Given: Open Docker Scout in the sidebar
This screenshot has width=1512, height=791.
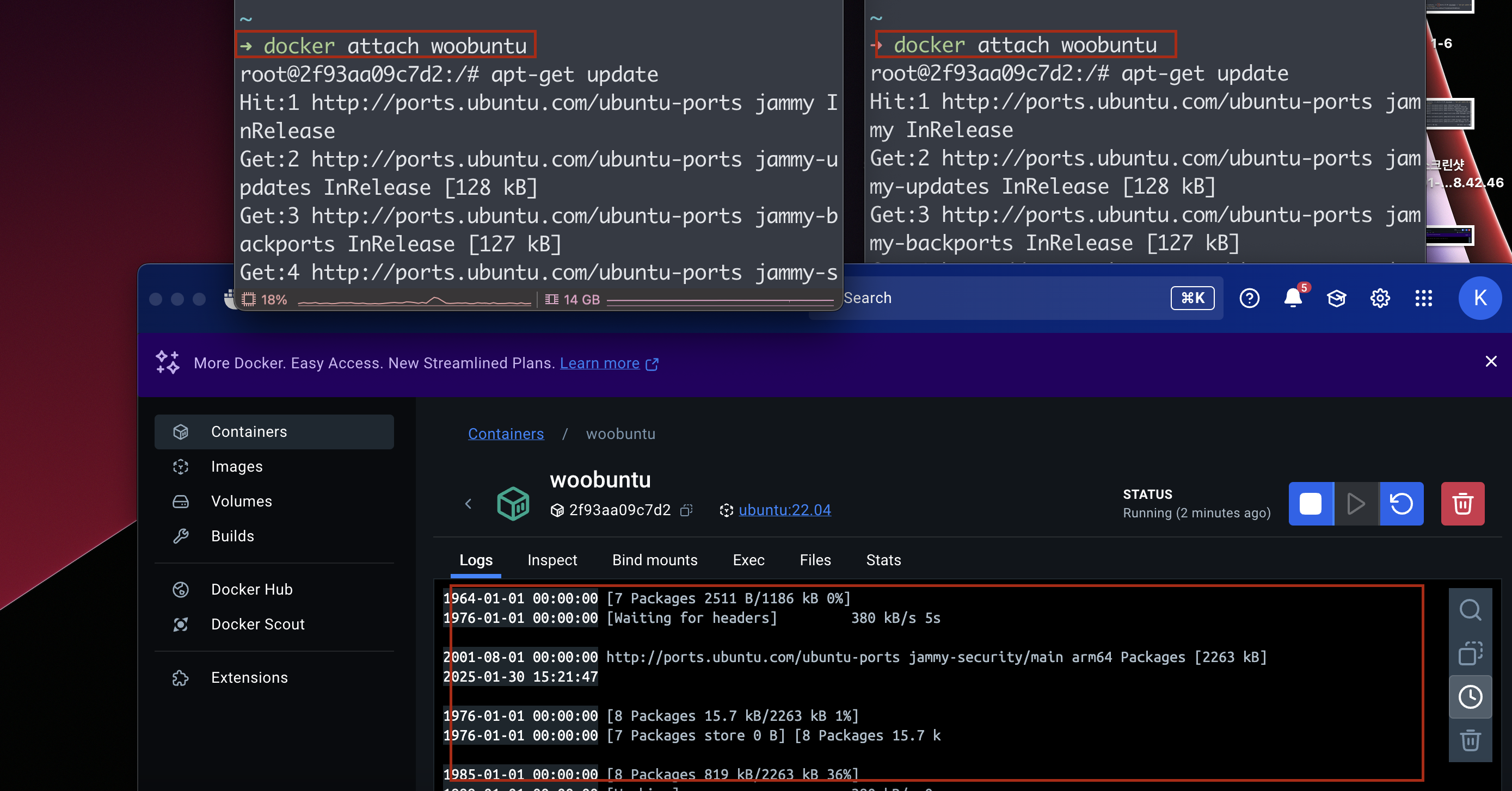Looking at the screenshot, I should point(274,624).
